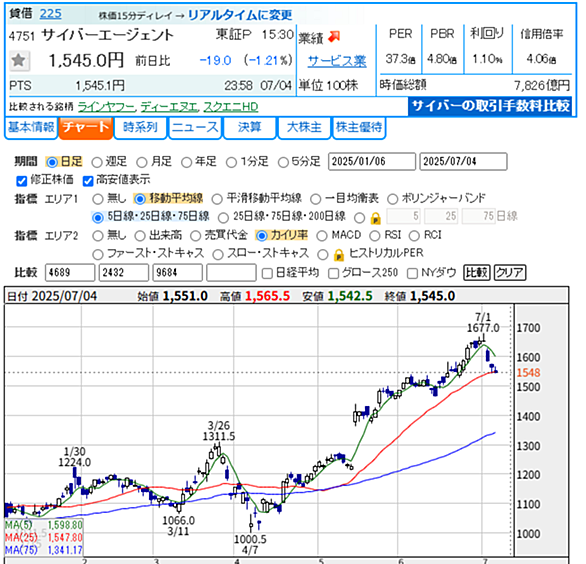Select 一目均衡表 indicator radio

(315, 199)
